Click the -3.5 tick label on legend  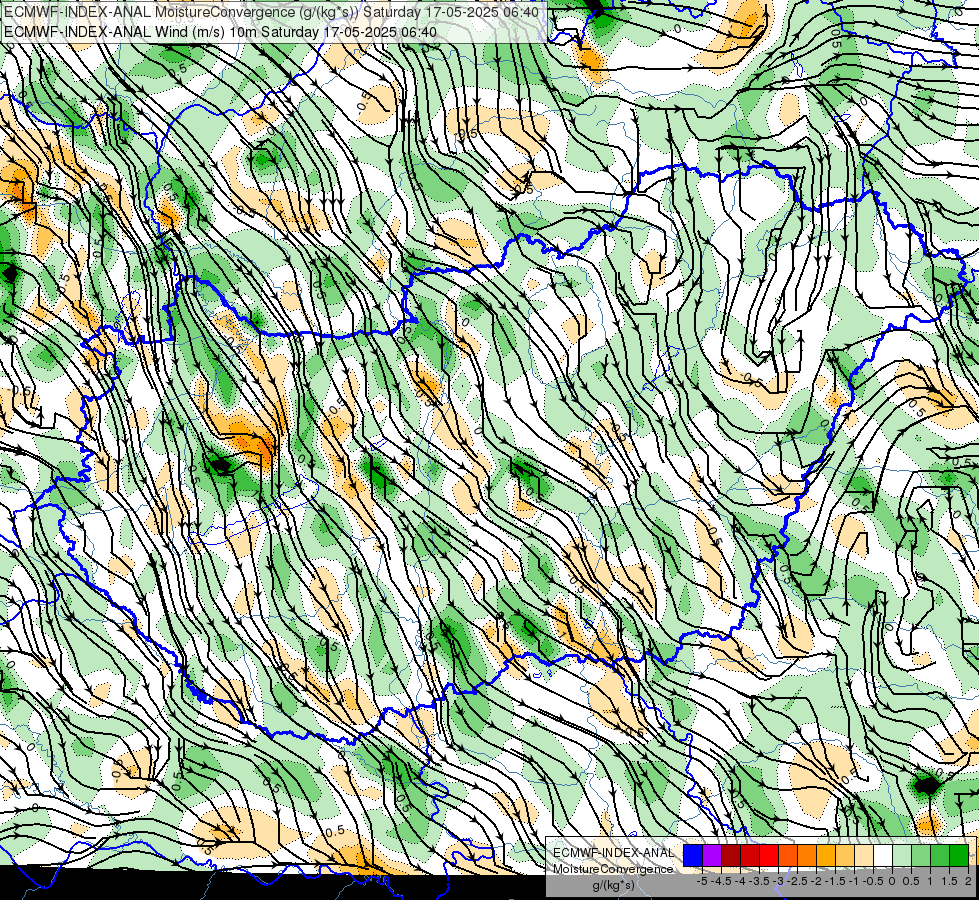(x=759, y=881)
